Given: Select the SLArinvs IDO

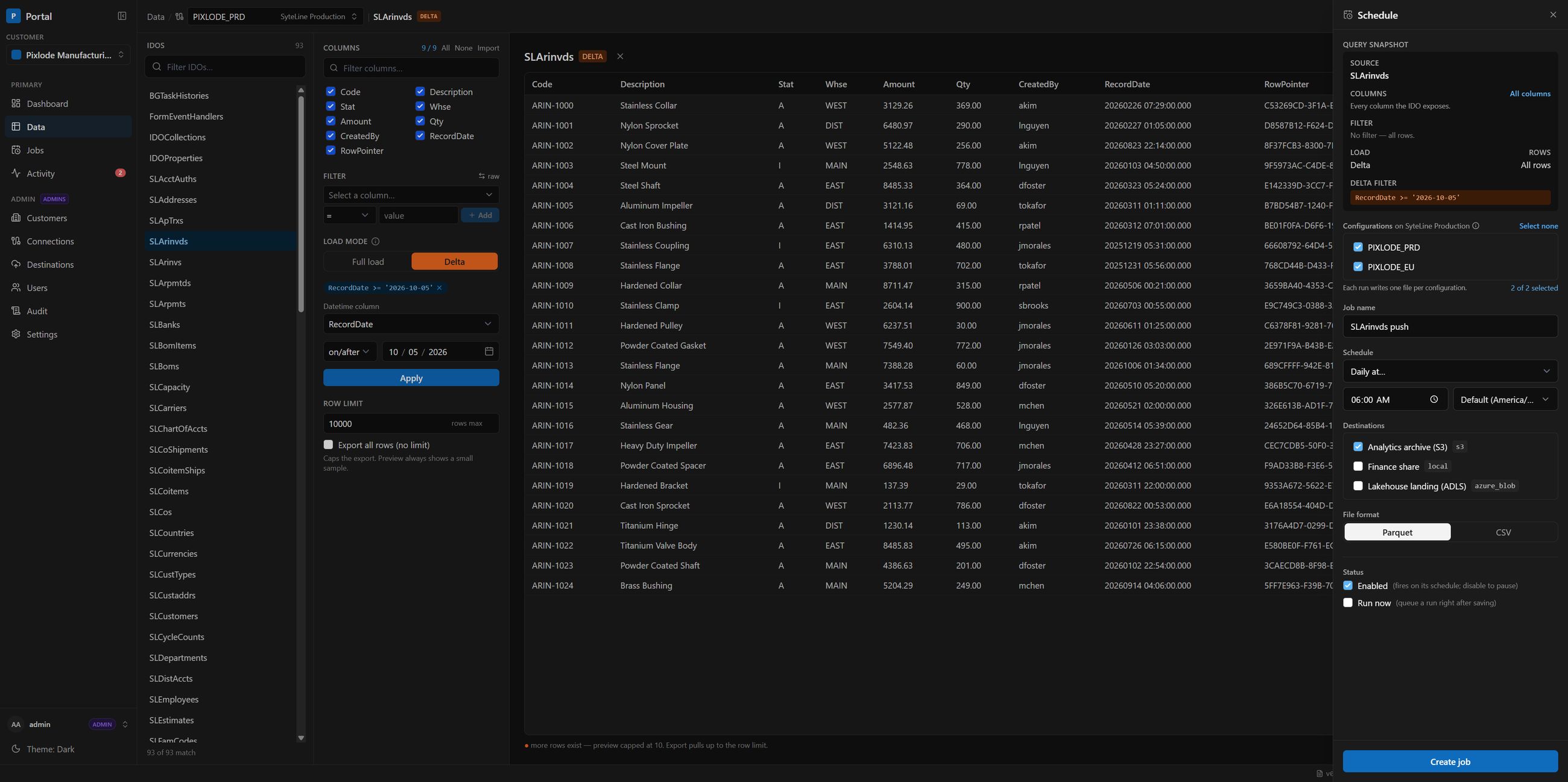Looking at the screenshot, I should click(220, 262).
